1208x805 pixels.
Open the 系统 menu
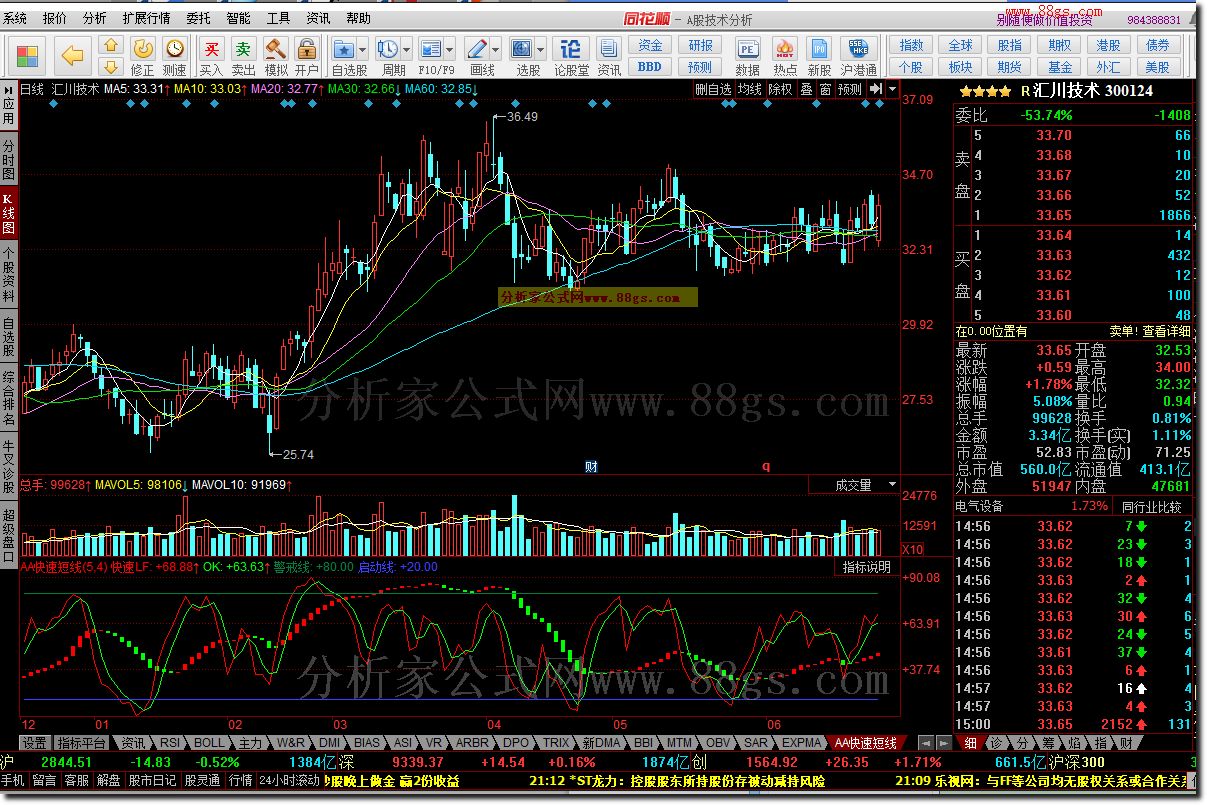(x=15, y=18)
